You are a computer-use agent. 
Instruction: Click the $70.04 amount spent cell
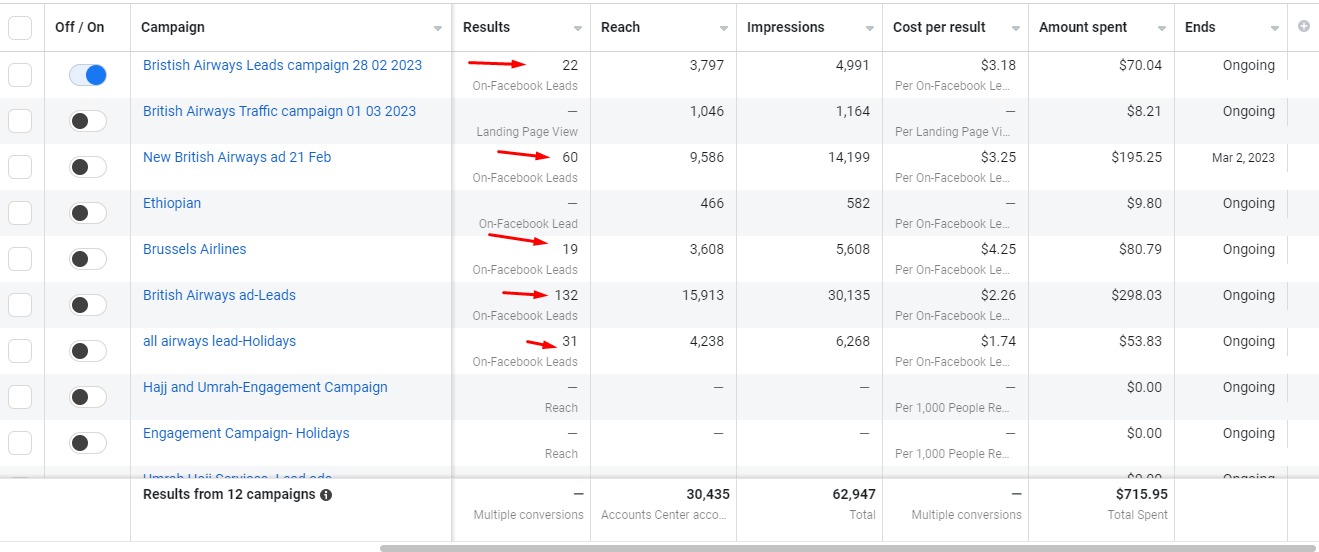(x=1141, y=65)
